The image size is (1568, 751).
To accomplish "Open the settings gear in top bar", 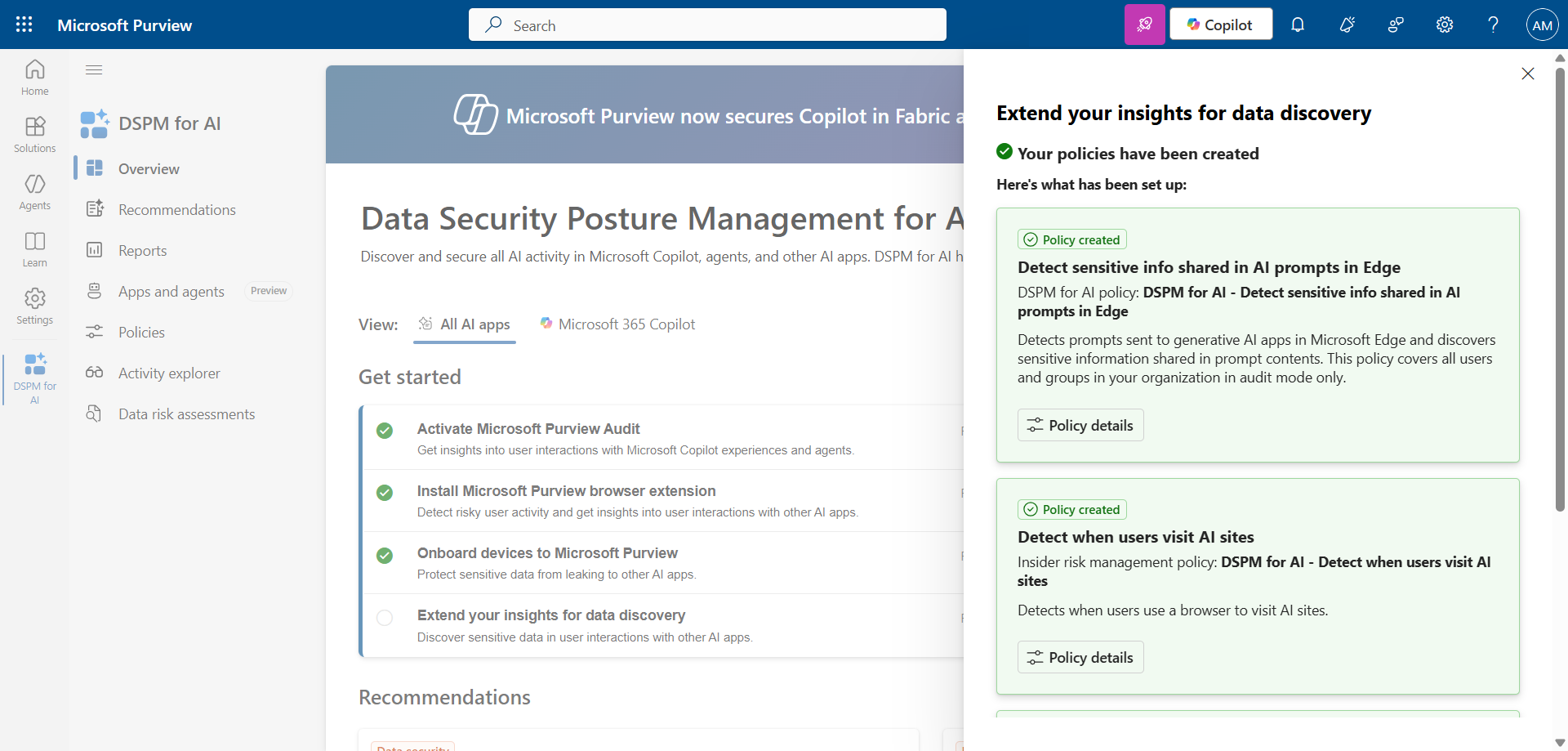I will pos(1445,25).
